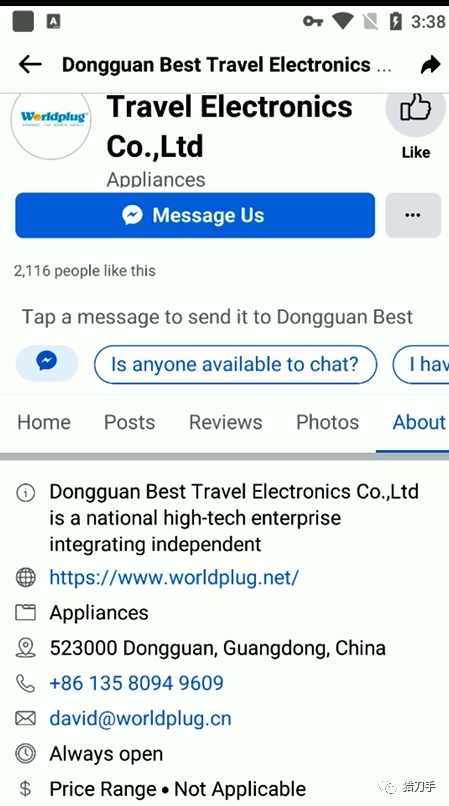This screenshot has width=449, height=806.
Task: Open the worldplug.net website link
Action: pos(174,578)
